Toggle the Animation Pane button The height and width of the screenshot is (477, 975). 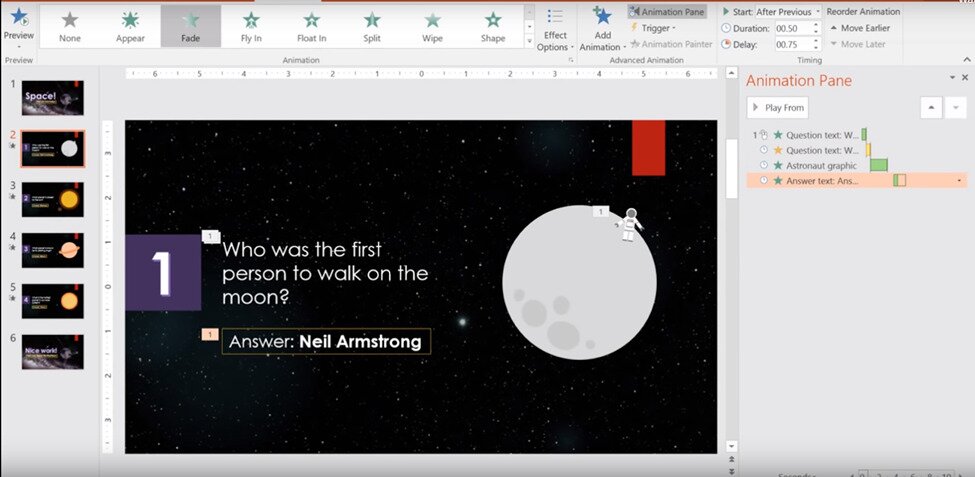click(x=667, y=12)
